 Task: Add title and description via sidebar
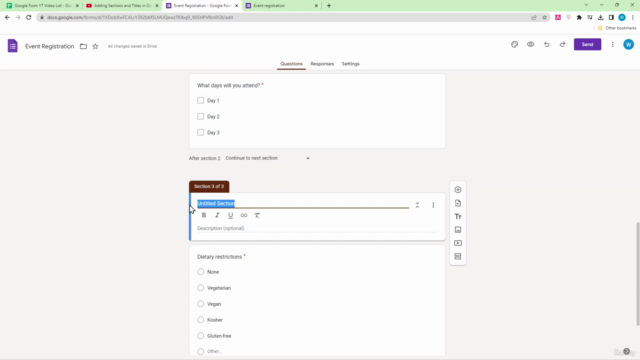pos(458,216)
